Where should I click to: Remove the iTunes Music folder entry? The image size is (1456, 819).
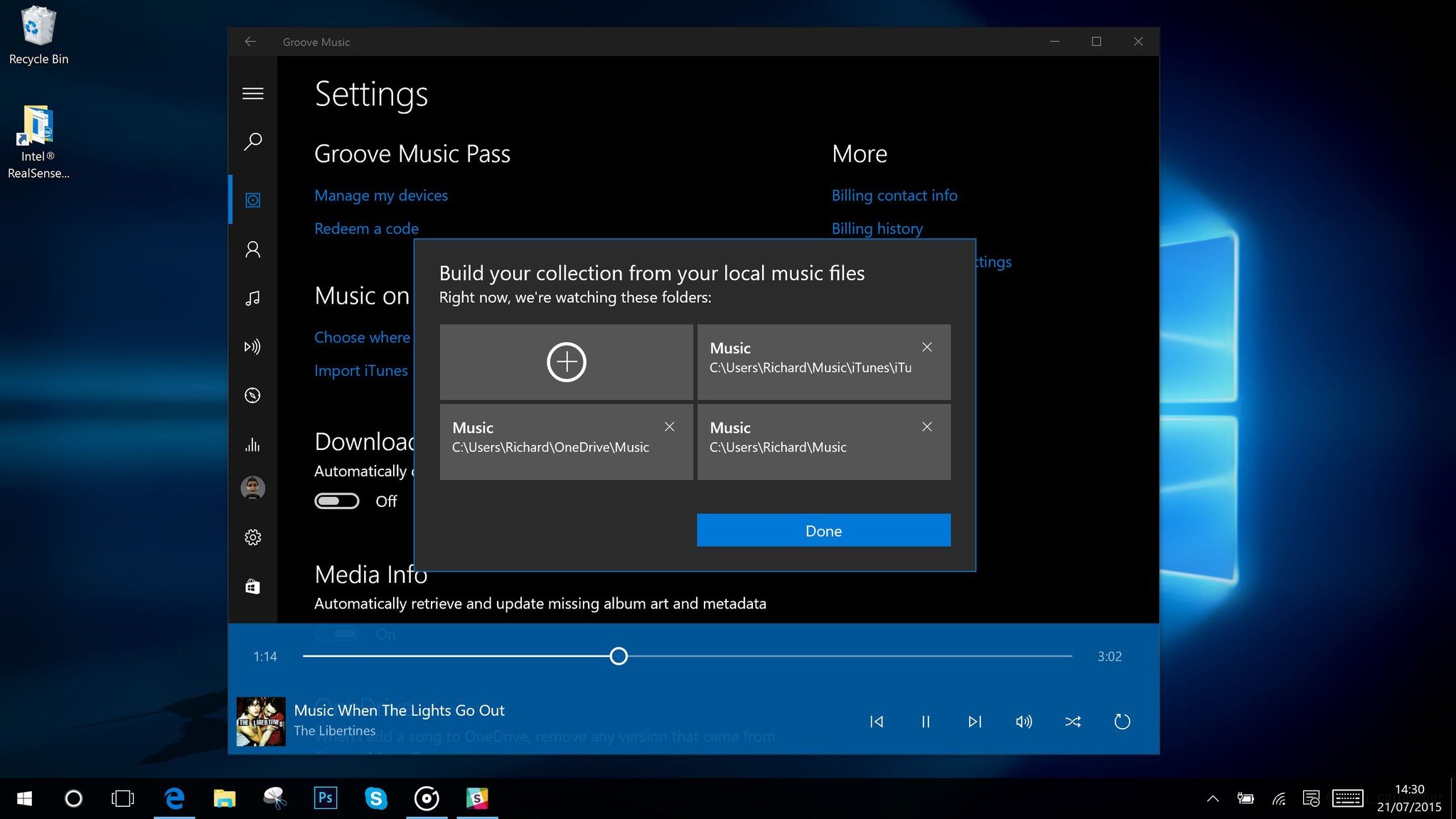[x=926, y=347]
